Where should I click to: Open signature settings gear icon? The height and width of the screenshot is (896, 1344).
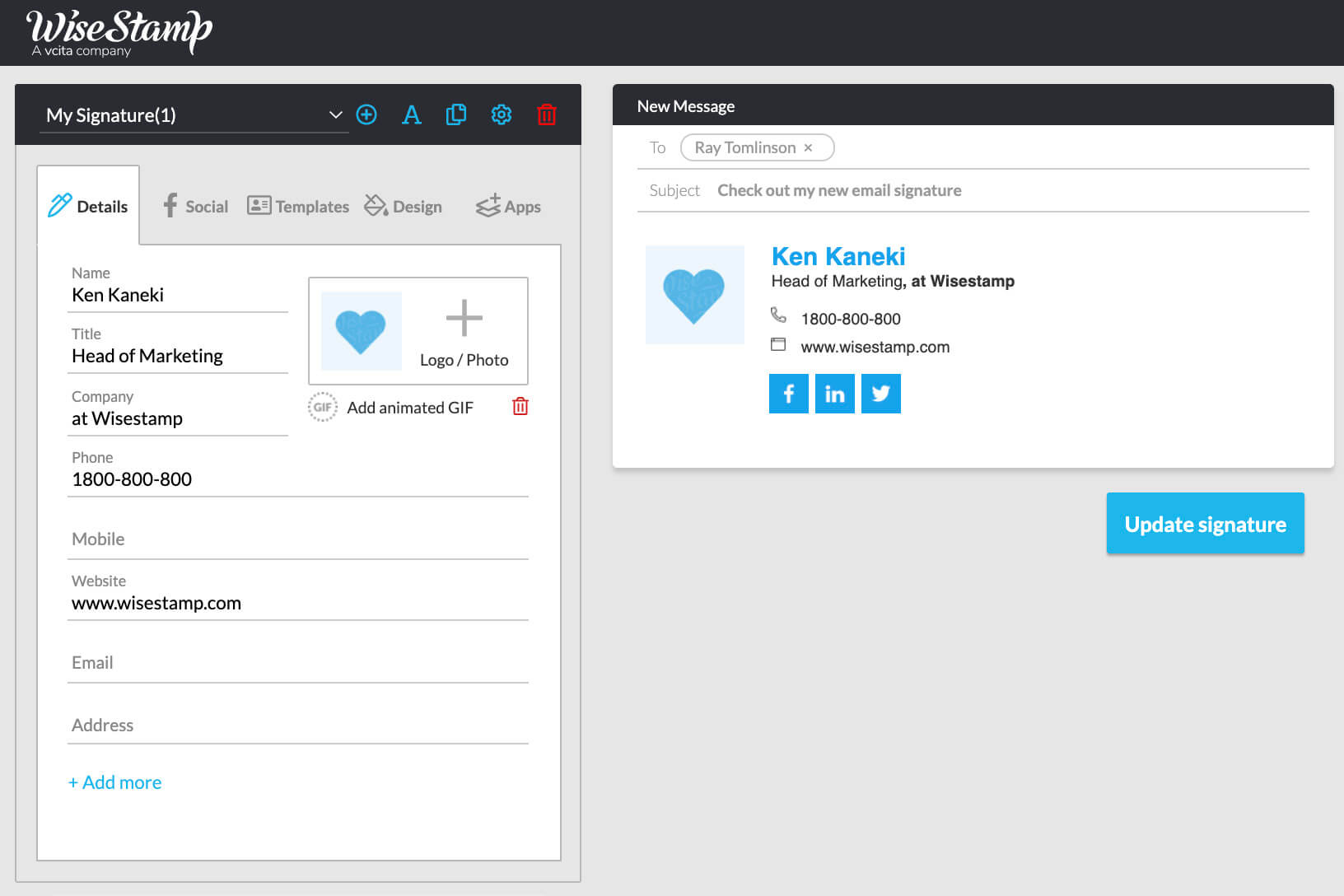click(x=501, y=114)
